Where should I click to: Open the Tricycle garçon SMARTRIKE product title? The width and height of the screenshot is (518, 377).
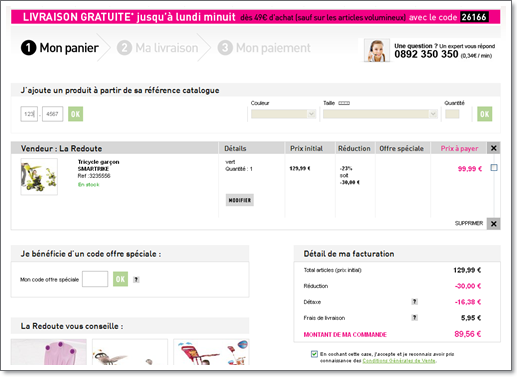coord(98,165)
